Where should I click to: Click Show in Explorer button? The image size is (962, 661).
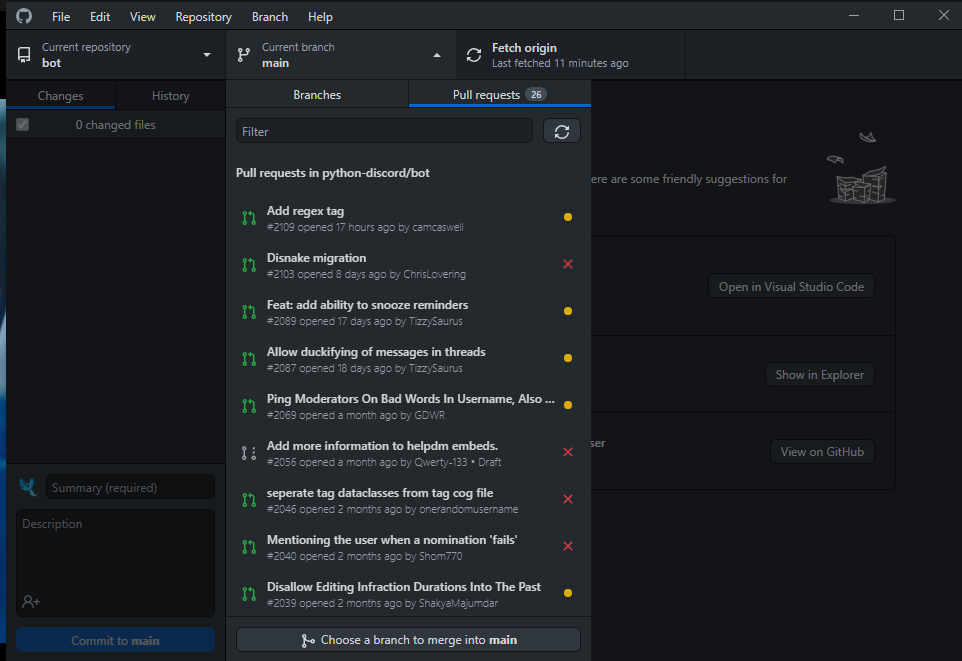(820, 374)
